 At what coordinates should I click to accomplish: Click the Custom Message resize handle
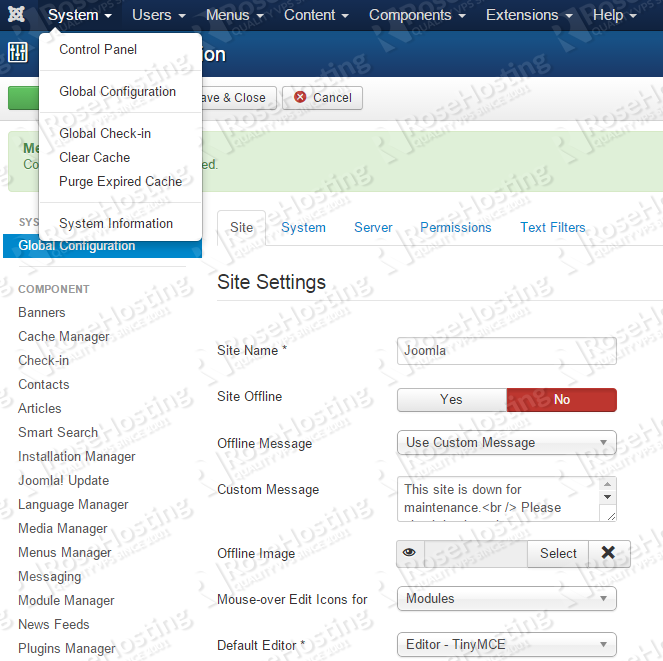click(x=611, y=516)
